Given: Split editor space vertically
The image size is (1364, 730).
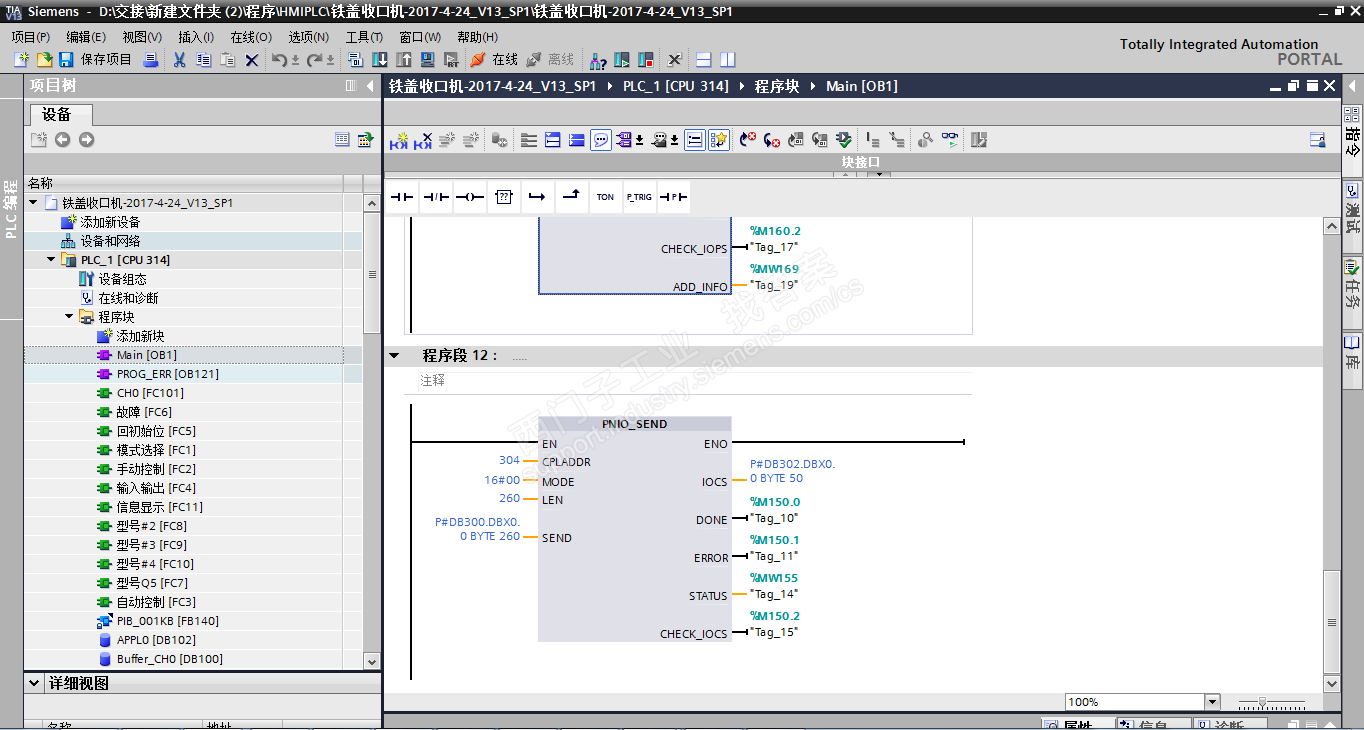Looking at the screenshot, I should pyautogui.click(x=727, y=60).
